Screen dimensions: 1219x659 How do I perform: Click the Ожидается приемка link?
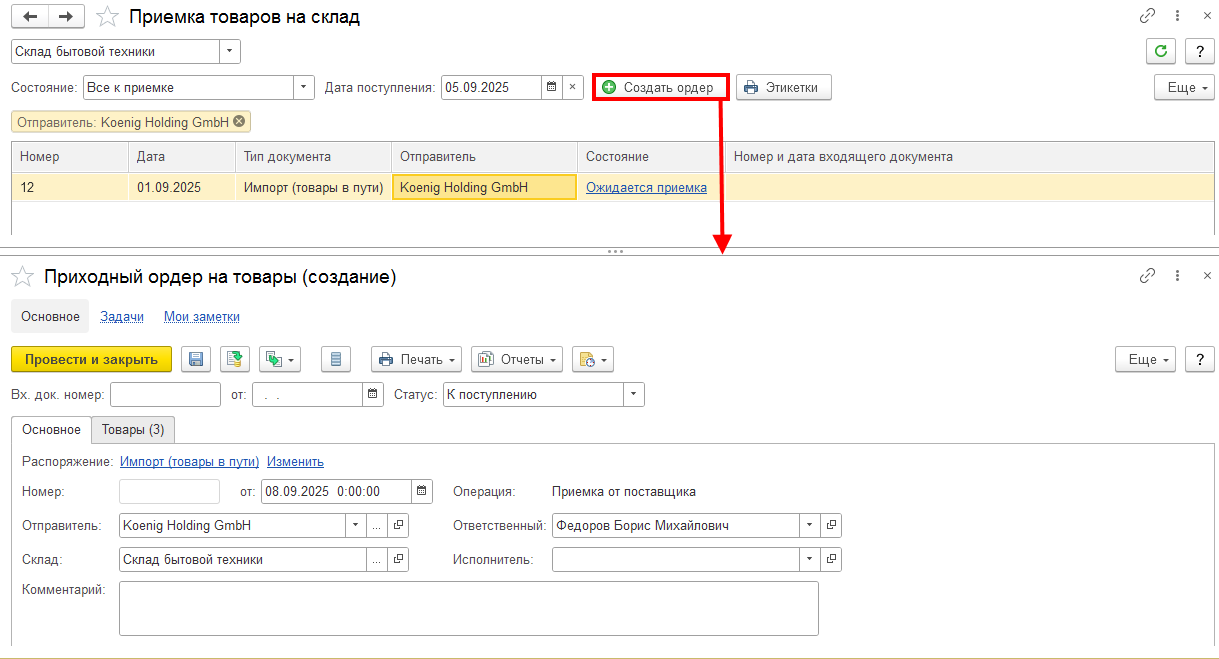(646, 187)
